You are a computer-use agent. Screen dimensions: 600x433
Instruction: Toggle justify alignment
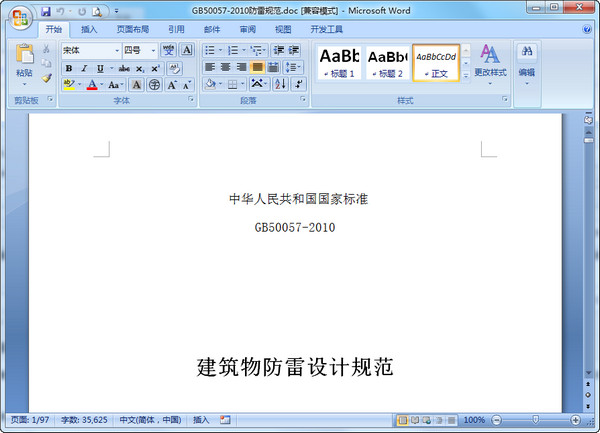point(258,68)
